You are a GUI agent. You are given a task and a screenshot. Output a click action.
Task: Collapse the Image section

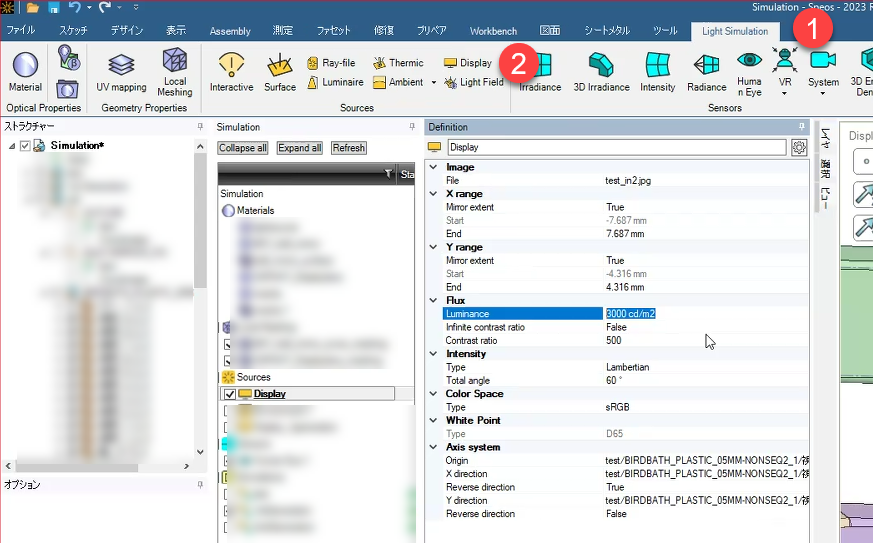click(x=433, y=167)
